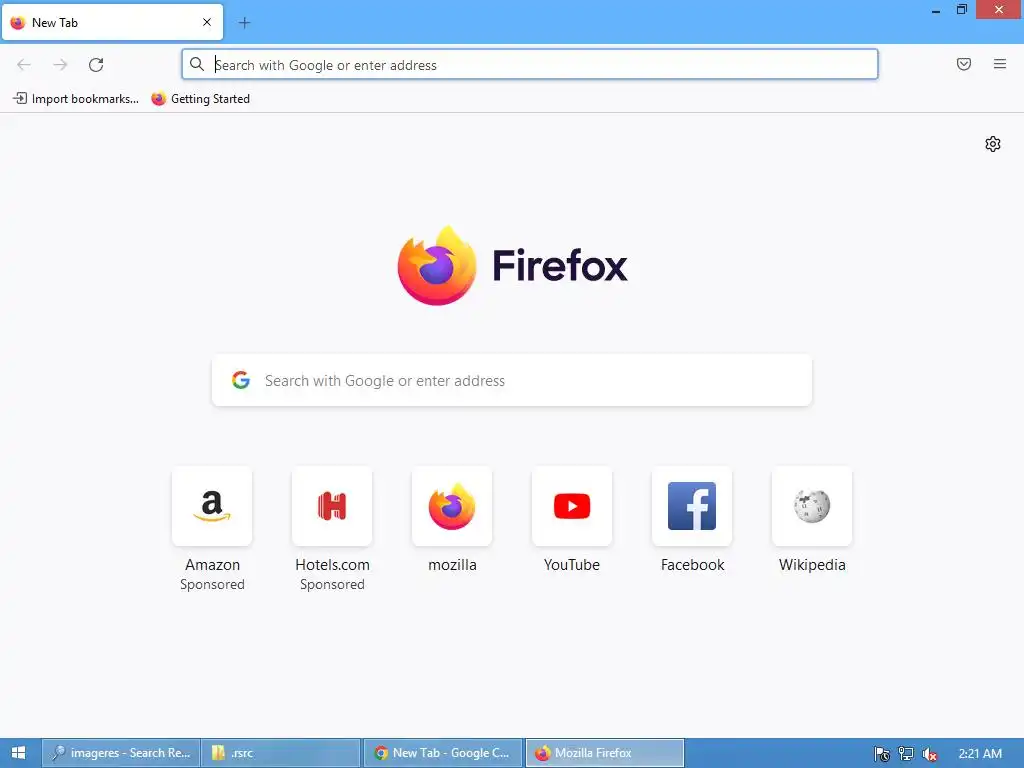Close the New Tab tab
1024x768 pixels.
click(x=207, y=22)
